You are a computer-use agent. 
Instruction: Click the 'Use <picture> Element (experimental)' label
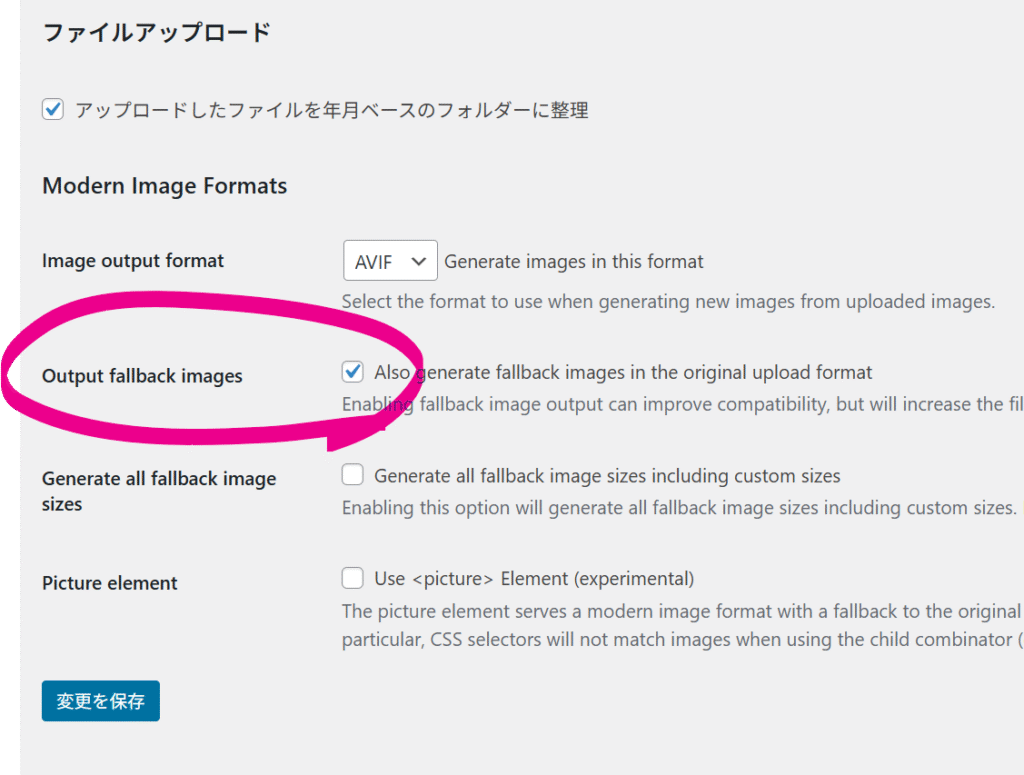click(x=533, y=579)
